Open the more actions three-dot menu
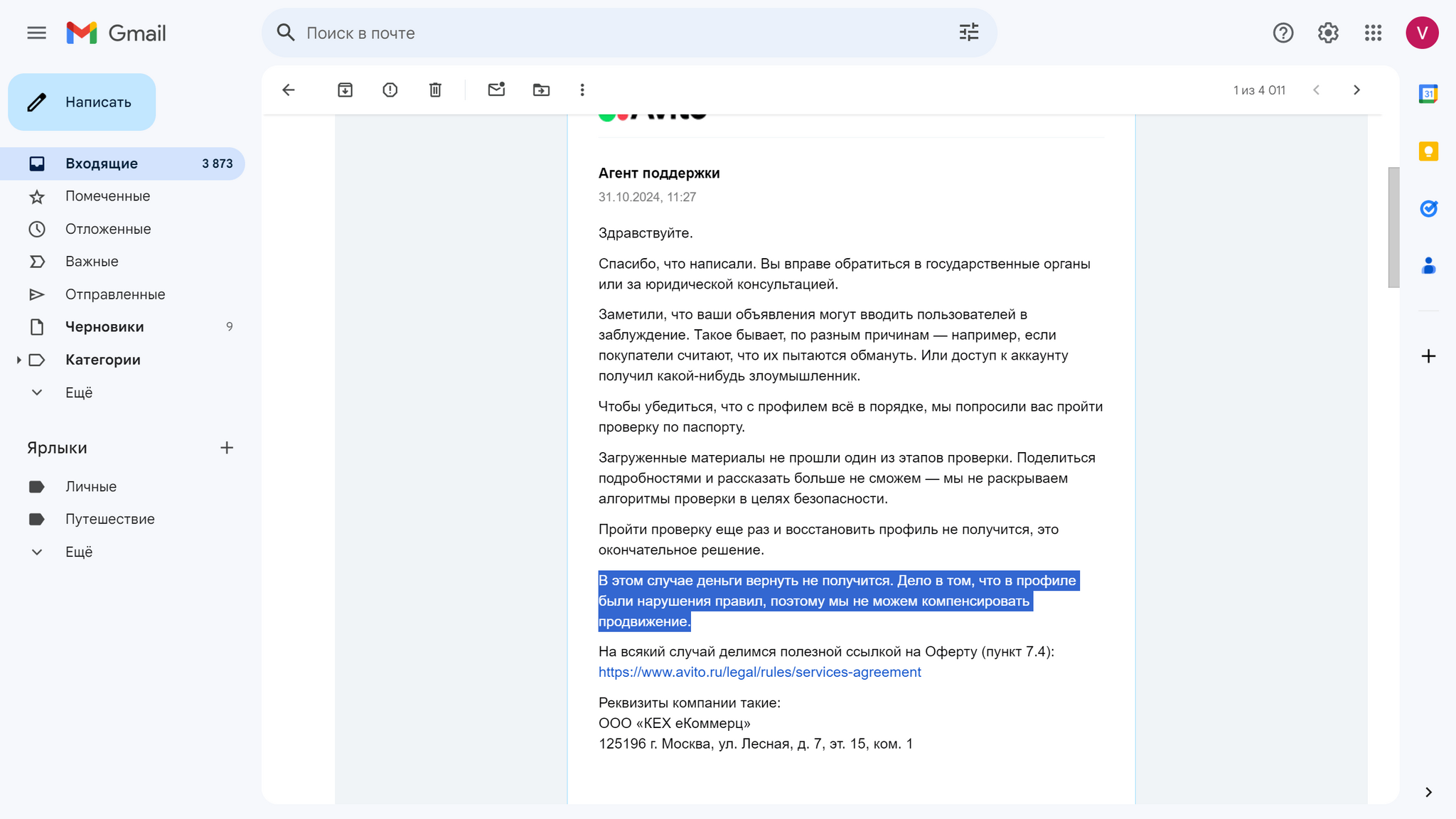 [x=582, y=90]
